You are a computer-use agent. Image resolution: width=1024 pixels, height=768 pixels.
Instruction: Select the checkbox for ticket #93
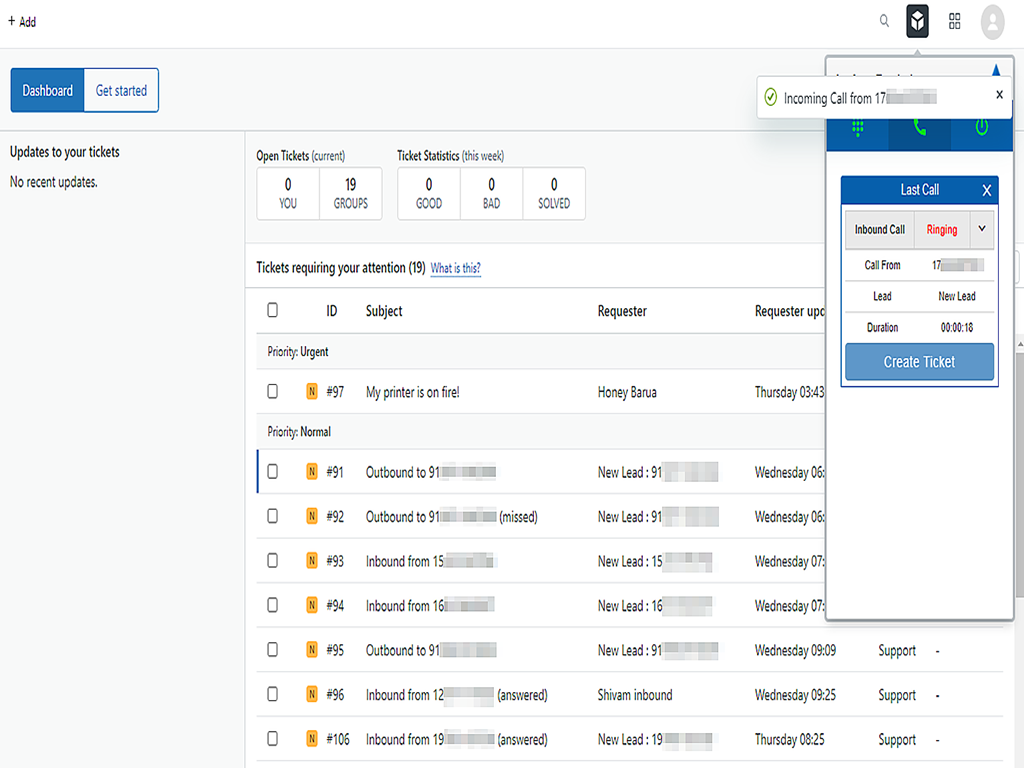click(x=273, y=561)
